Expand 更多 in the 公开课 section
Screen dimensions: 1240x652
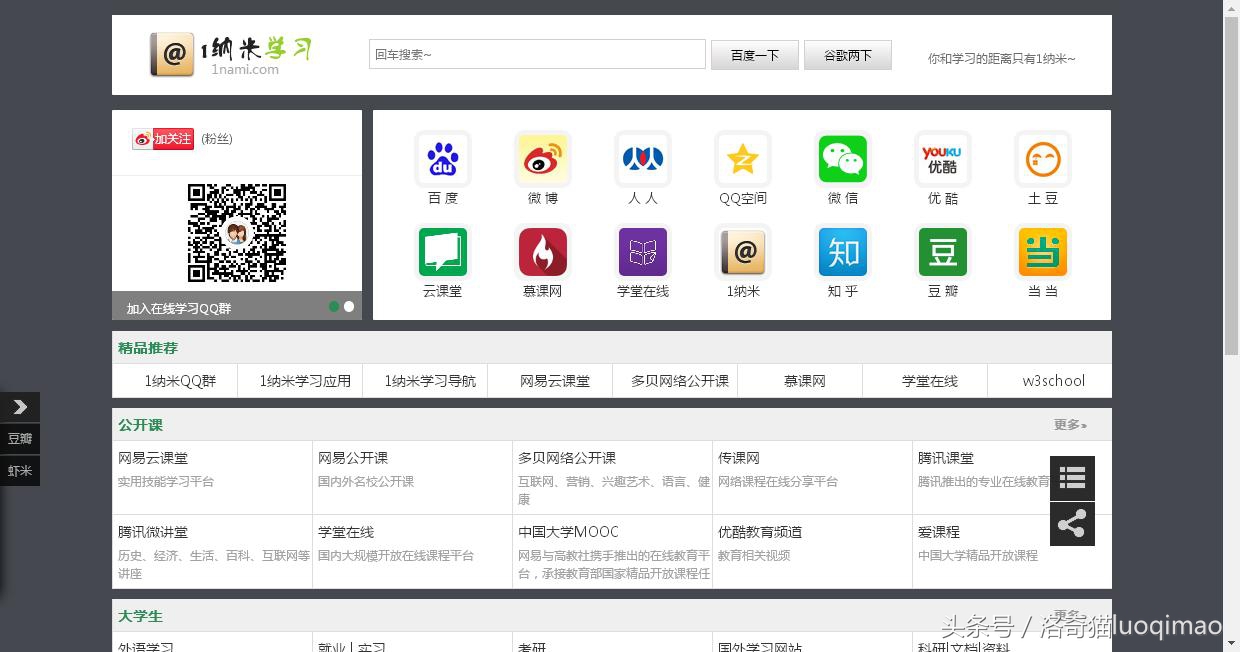[x=1070, y=425]
